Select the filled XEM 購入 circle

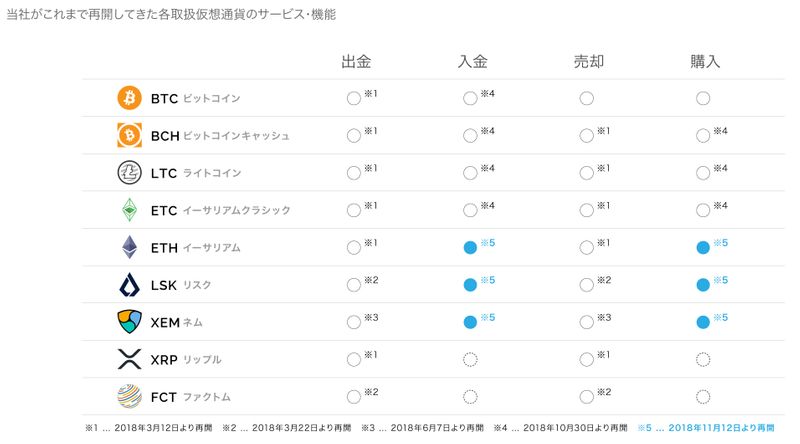click(703, 322)
